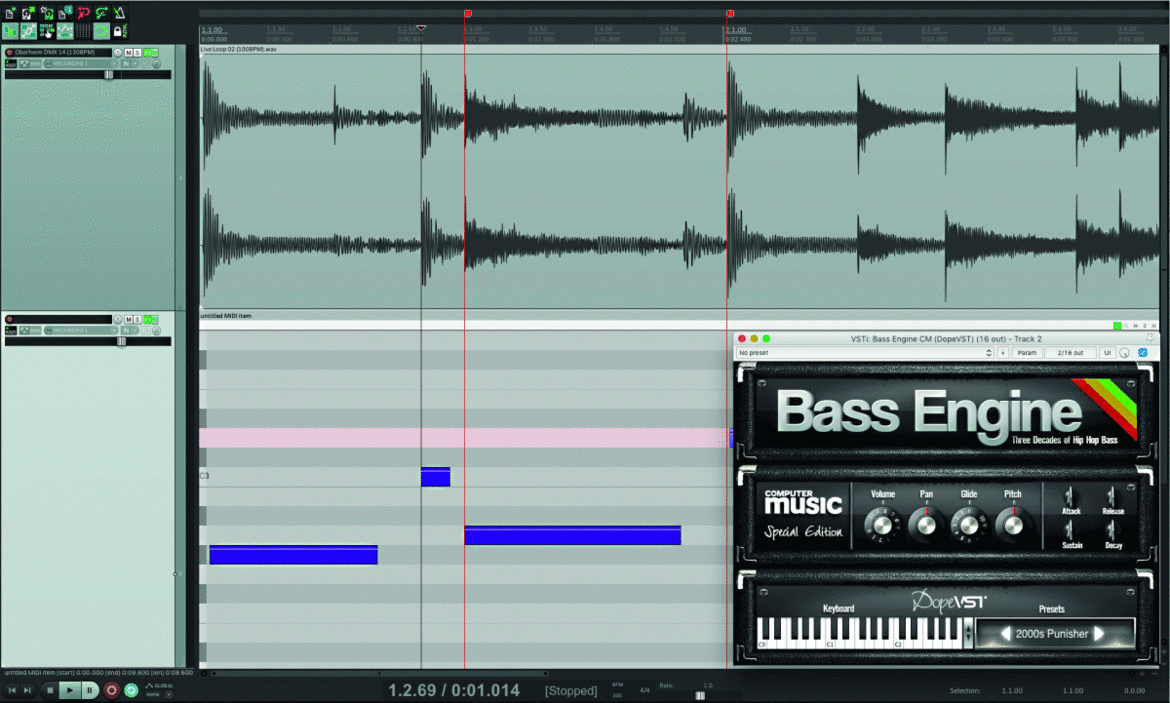Click the Oberheim DMX track volume fader
The image size is (1170, 703).
[109, 75]
